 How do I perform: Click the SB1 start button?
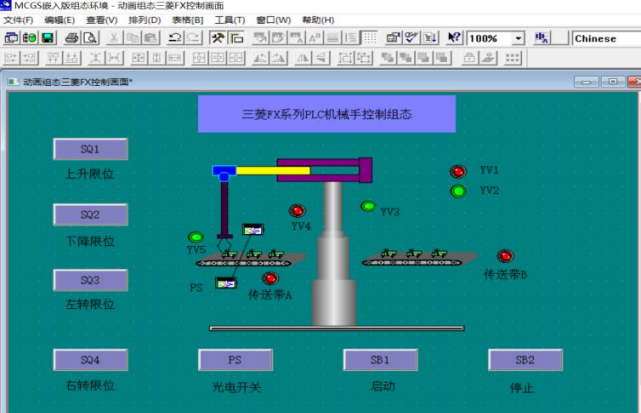tap(380, 360)
